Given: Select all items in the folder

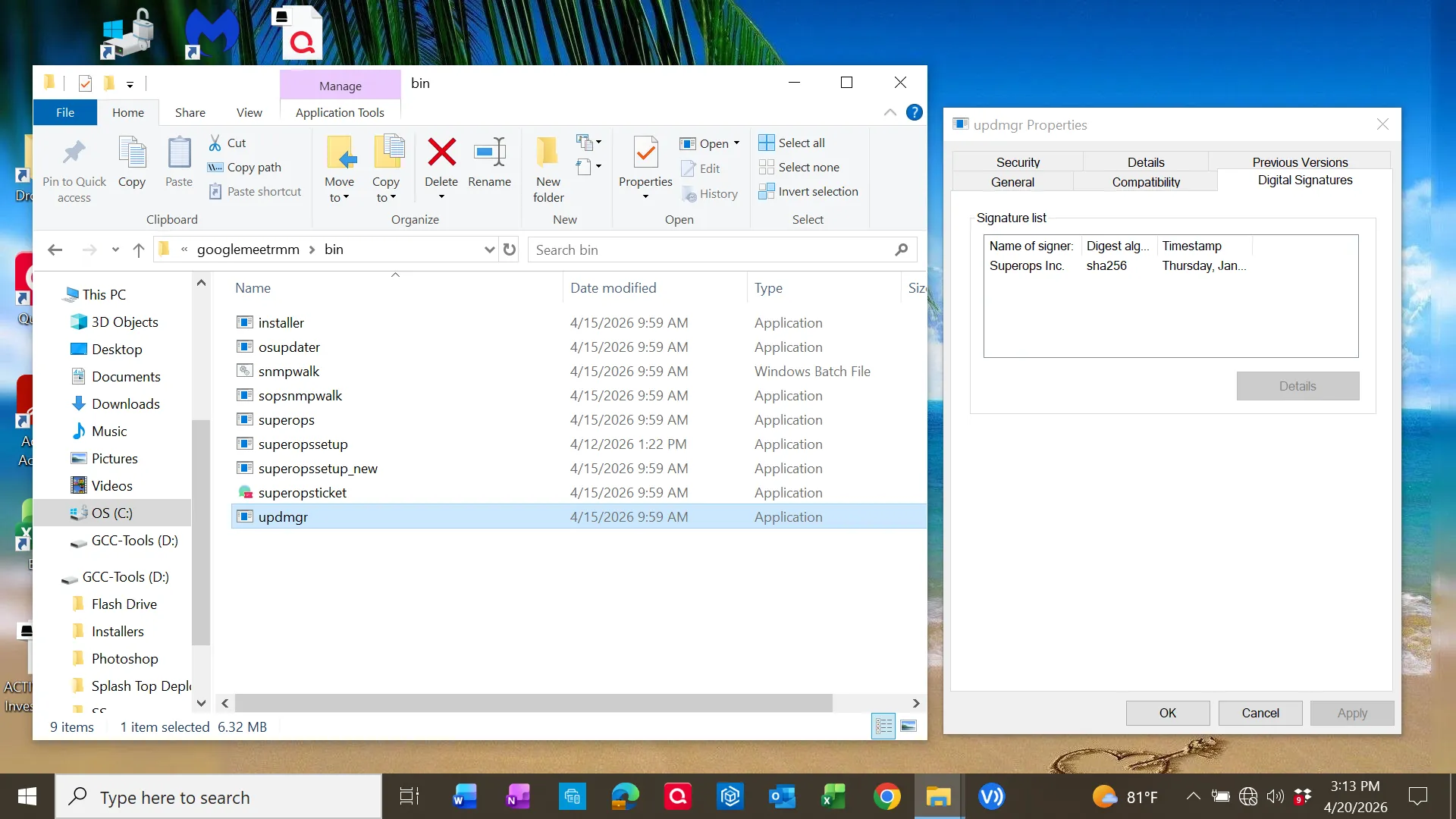Looking at the screenshot, I should point(792,143).
